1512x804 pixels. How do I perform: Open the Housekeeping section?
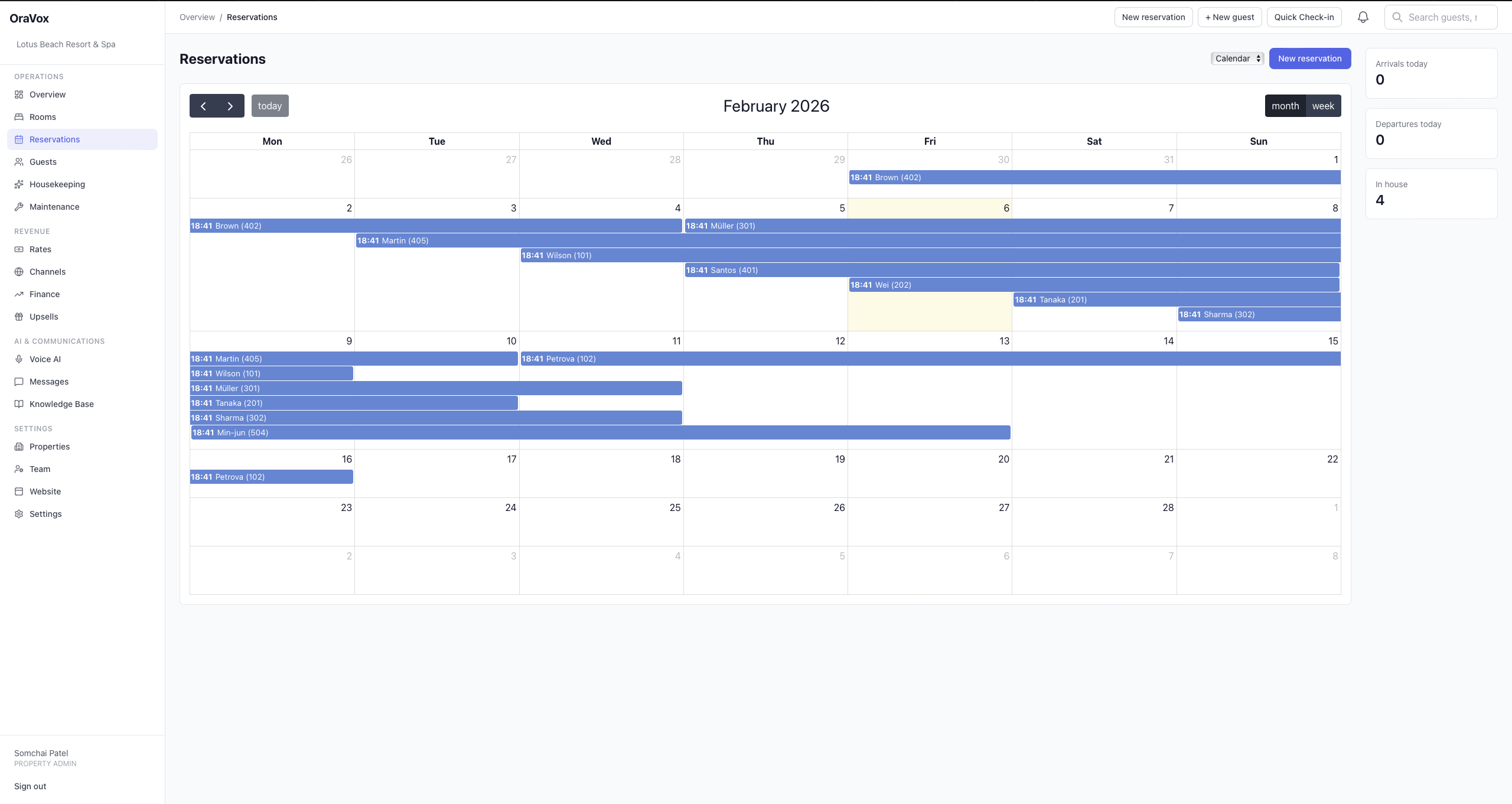pos(57,184)
